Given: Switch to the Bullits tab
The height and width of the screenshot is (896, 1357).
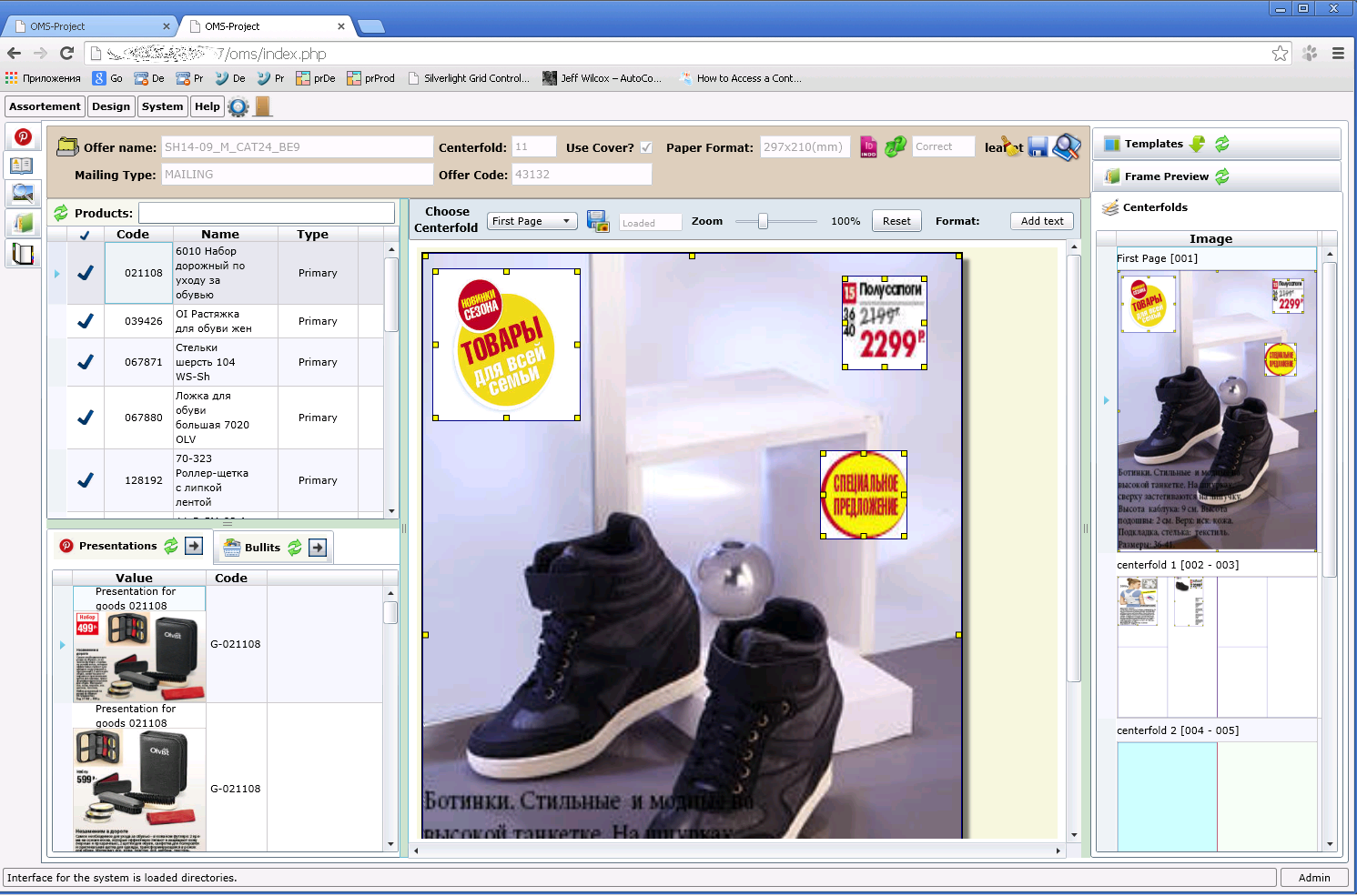Looking at the screenshot, I should (262, 548).
